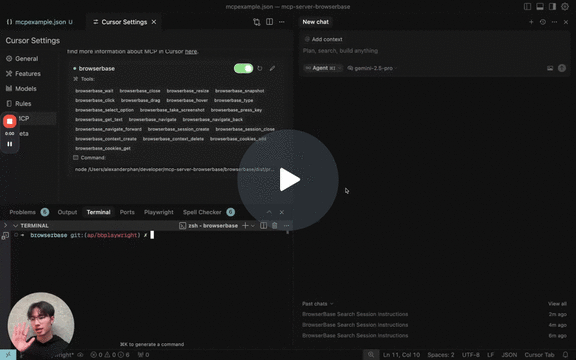Select the Cursor Settings editor tab
The image size is (576, 360).
[124, 22]
